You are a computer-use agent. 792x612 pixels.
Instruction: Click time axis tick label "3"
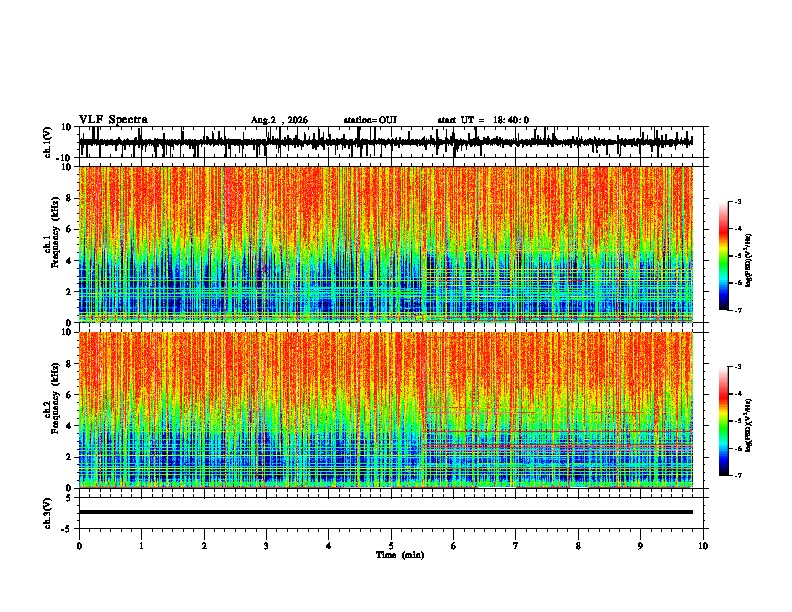(x=266, y=546)
